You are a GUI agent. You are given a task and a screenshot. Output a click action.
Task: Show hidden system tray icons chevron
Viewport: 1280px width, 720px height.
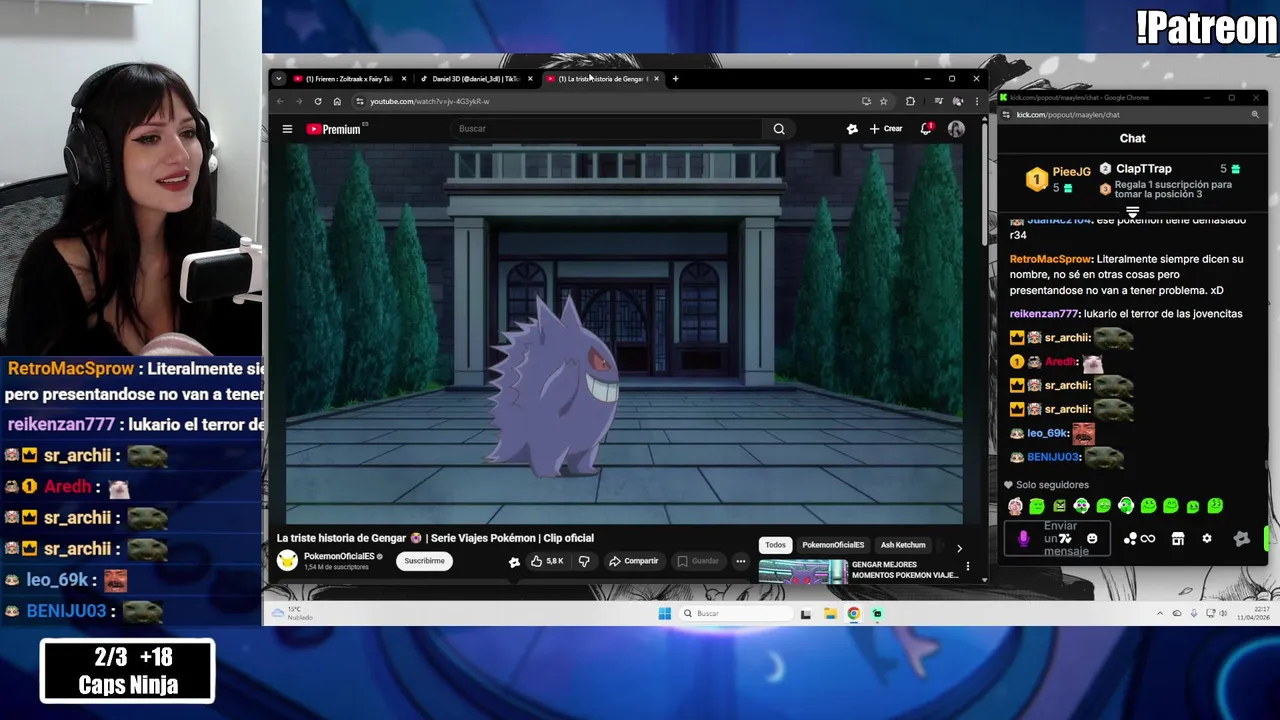point(1160,614)
